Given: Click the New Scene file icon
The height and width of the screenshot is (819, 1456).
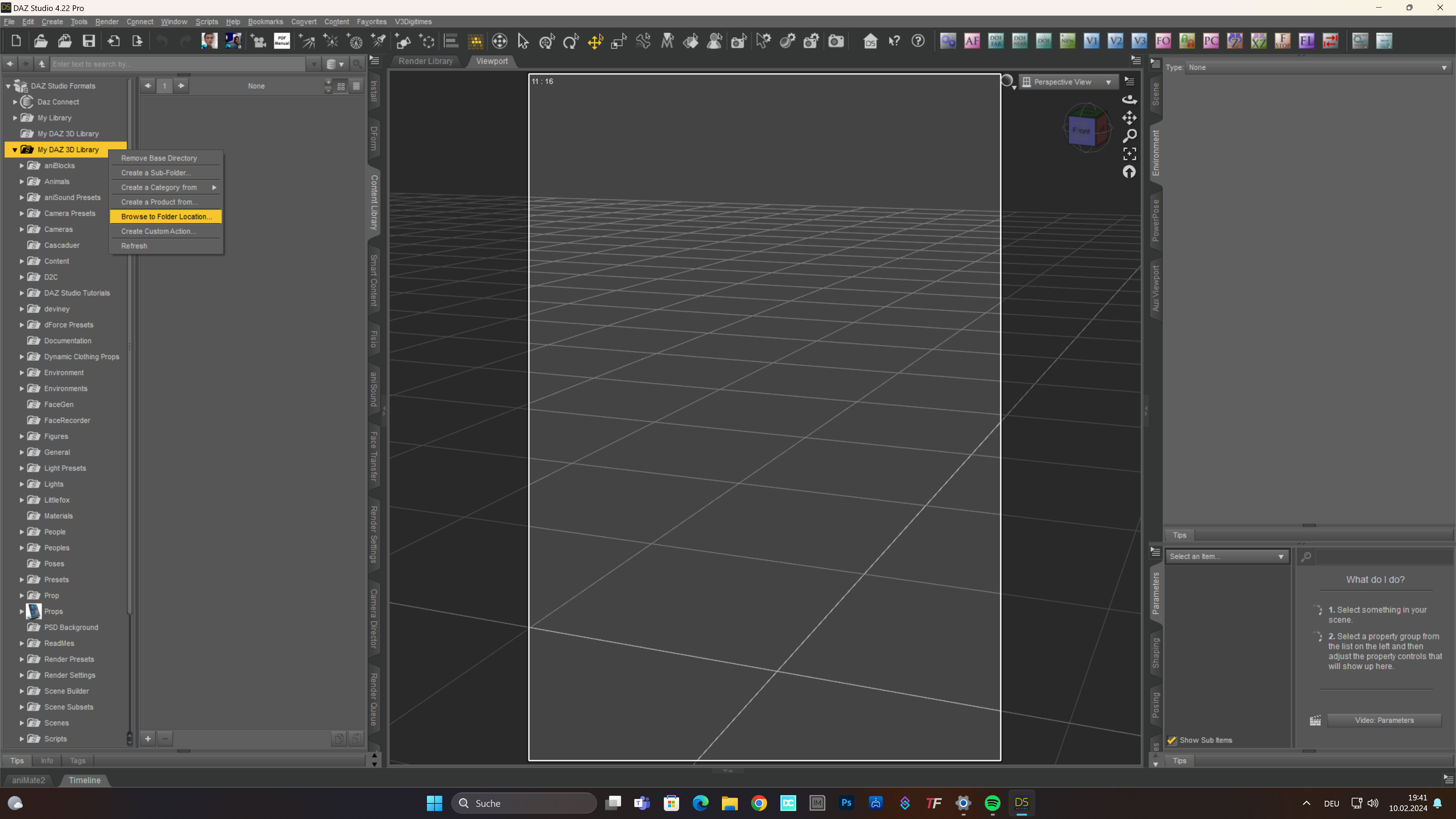Looking at the screenshot, I should point(16,41).
